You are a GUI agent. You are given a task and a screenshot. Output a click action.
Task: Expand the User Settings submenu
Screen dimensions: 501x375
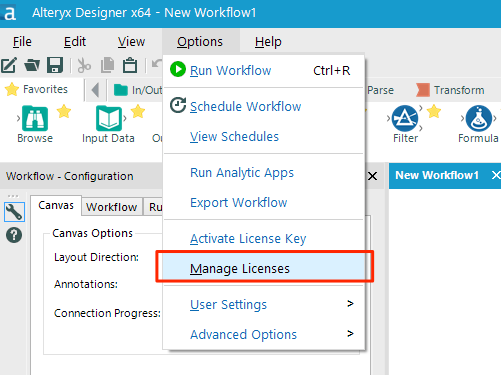point(263,304)
